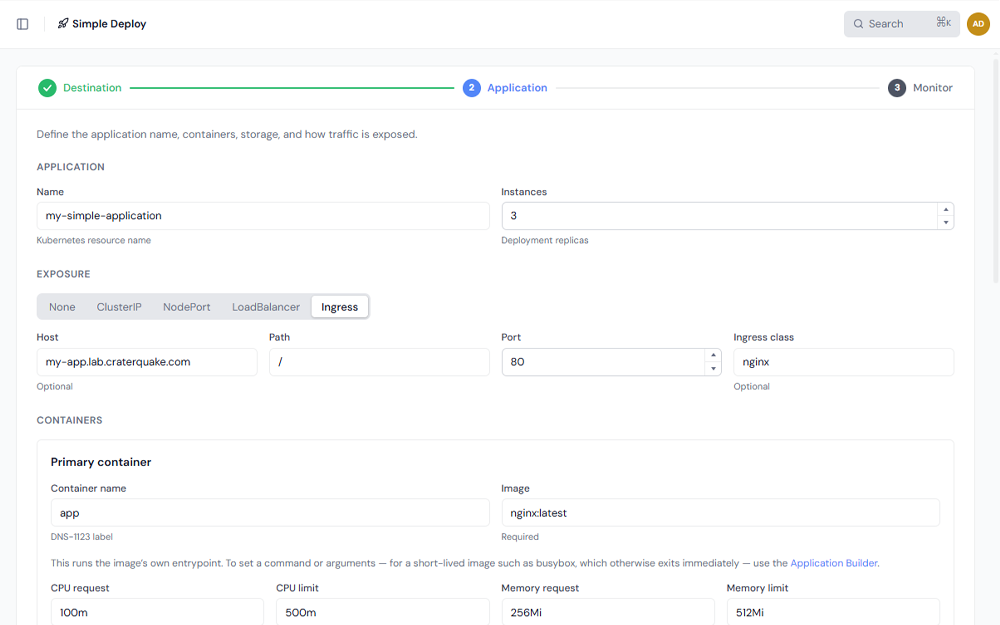Screen dimensions: 1000x625
Task: Open the Application Builder link
Action: pos(834,563)
